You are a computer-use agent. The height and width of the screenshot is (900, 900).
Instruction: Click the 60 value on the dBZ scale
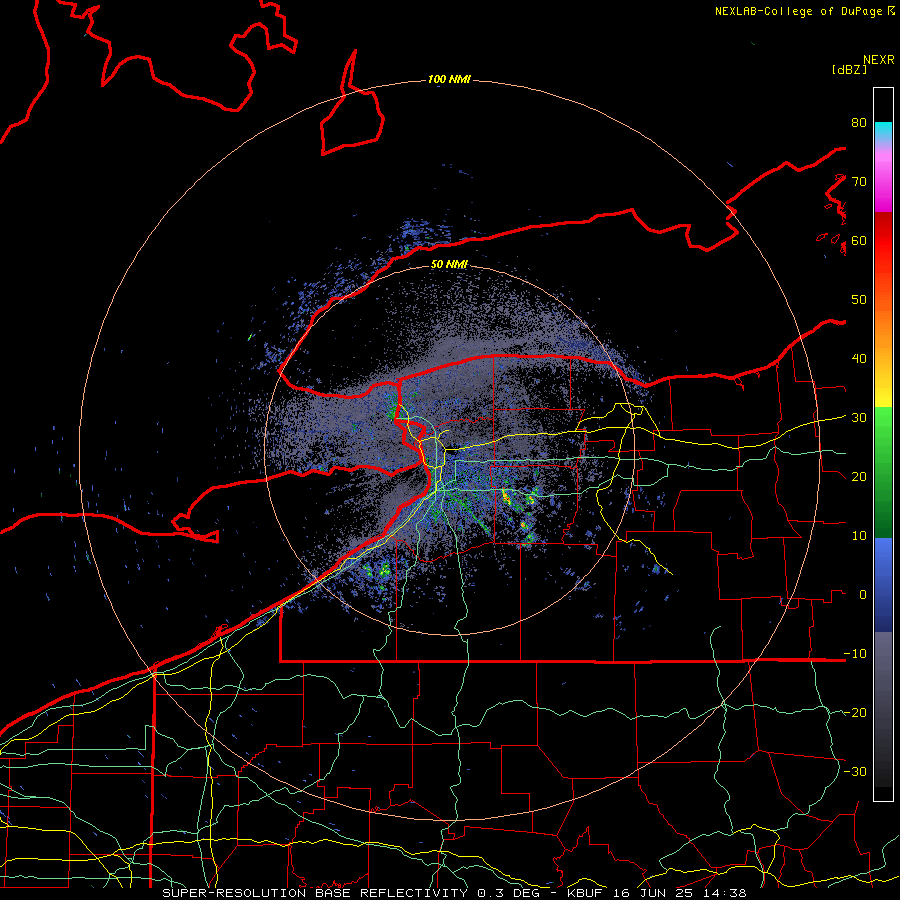click(x=859, y=240)
